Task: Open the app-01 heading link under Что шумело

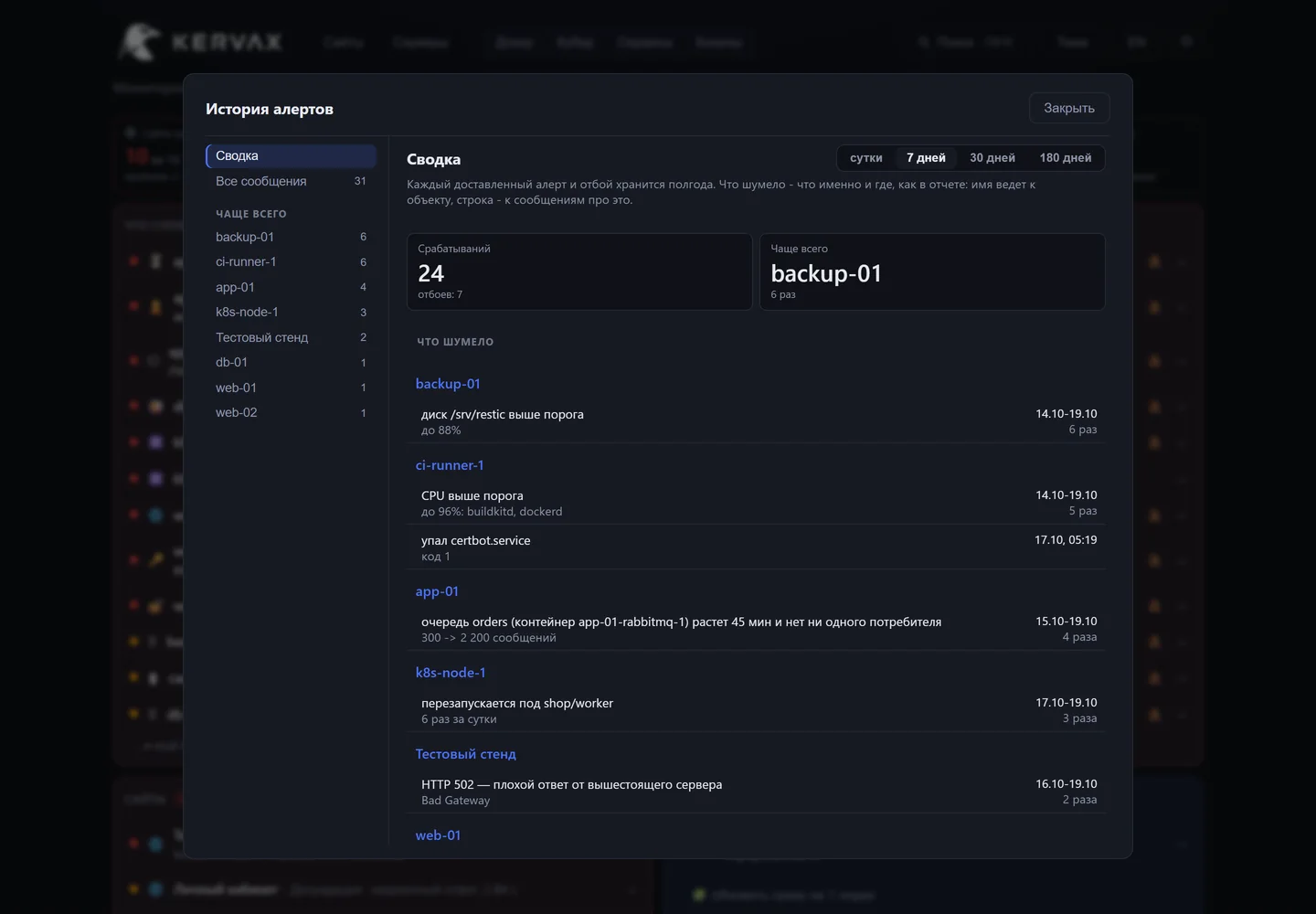Action: [x=437, y=591]
